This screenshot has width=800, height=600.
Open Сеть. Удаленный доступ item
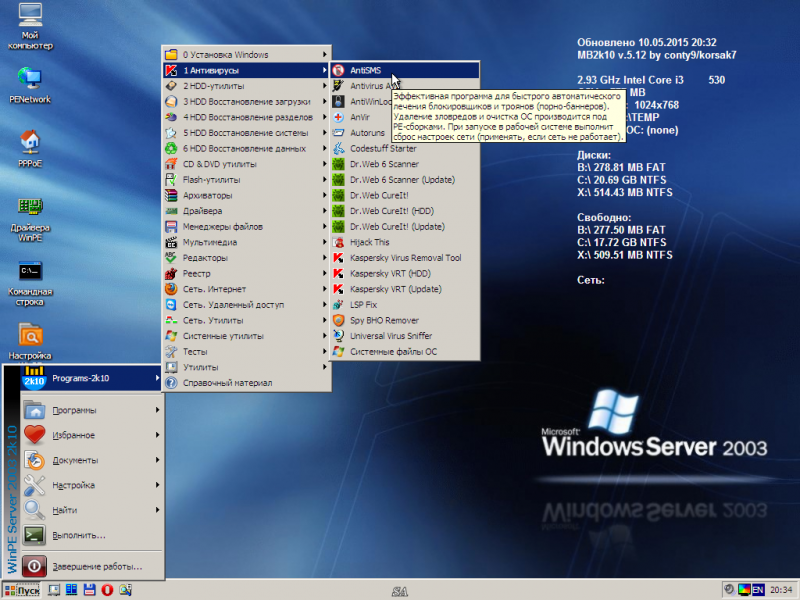coord(247,305)
